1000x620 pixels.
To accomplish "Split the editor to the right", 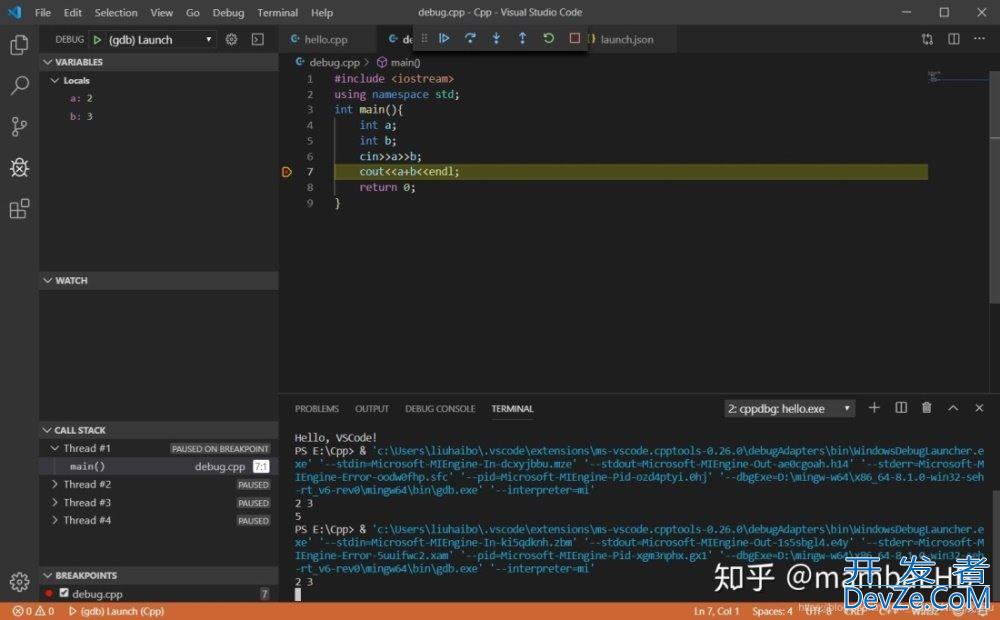I will pos(953,40).
